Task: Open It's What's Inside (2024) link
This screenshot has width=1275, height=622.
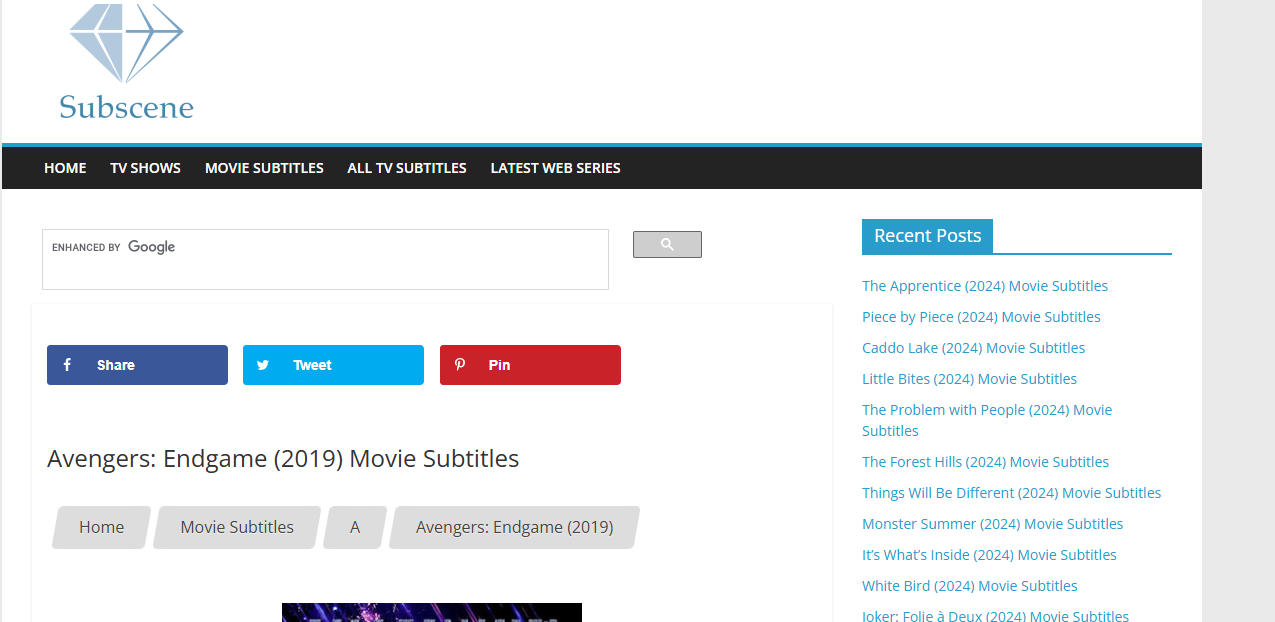Action: (x=989, y=555)
